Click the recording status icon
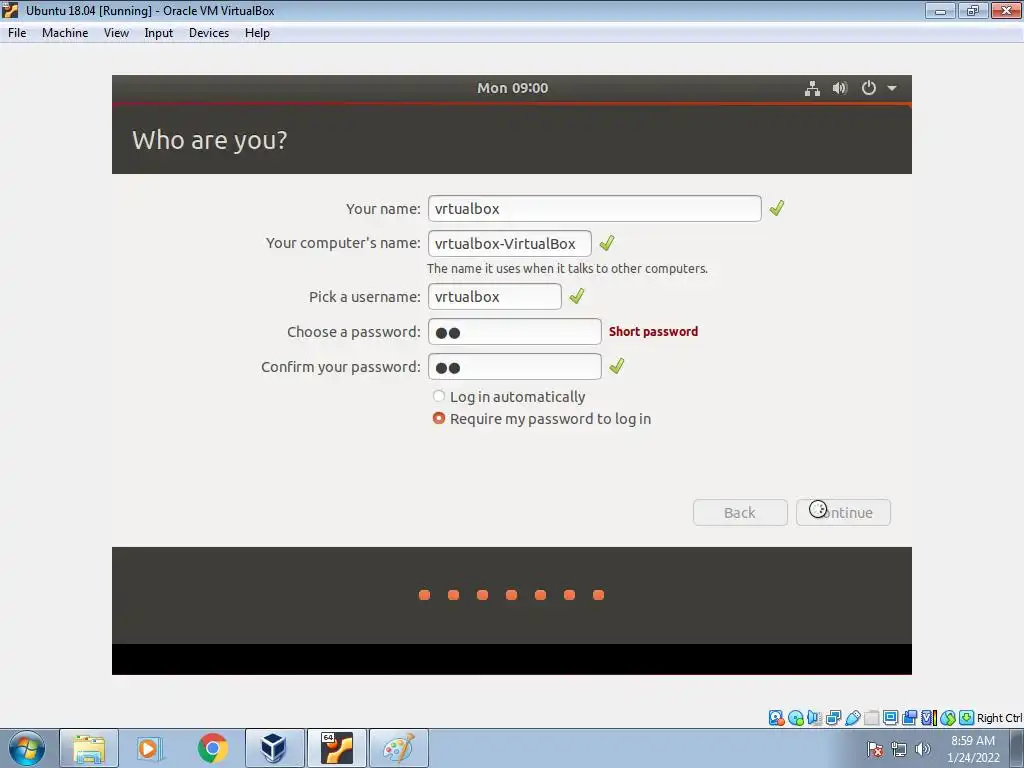 [909, 718]
